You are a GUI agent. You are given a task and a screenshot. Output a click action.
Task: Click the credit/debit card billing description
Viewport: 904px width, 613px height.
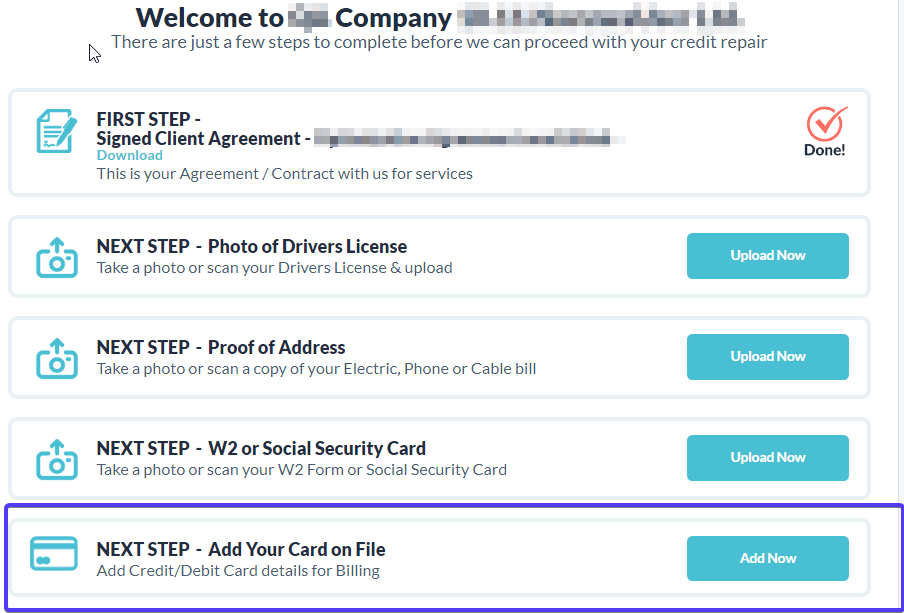tap(238, 571)
